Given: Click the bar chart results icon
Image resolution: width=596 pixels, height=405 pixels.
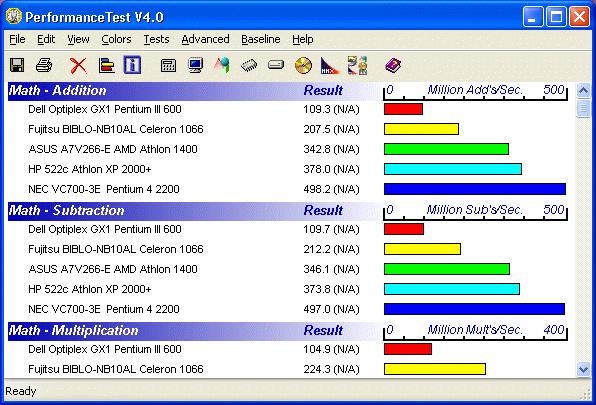Looking at the screenshot, I should point(106,65).
